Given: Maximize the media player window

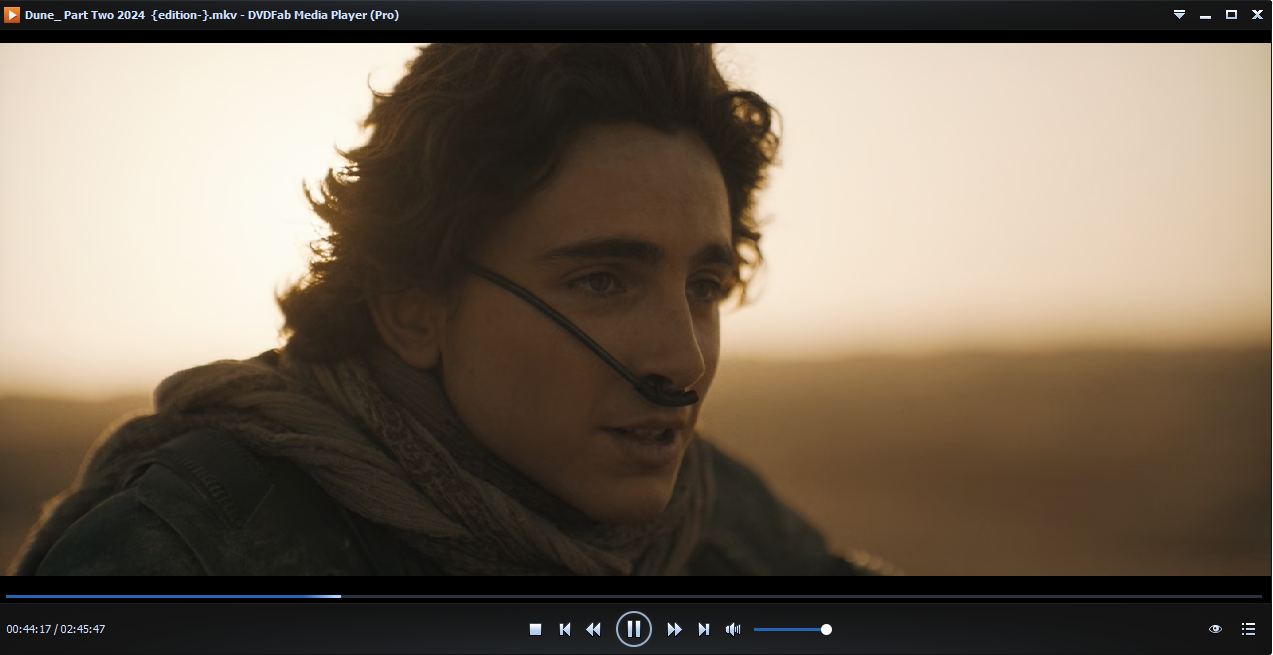Looking at the screenshot, I should click(1231, 15).
